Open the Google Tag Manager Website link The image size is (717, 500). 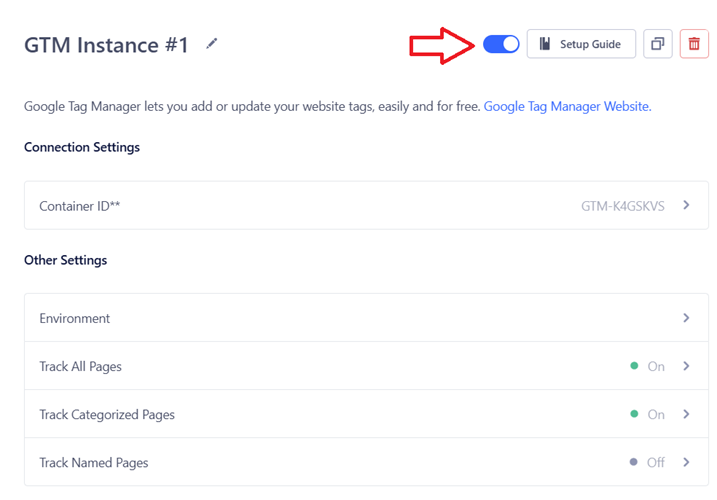click(567, 107)
